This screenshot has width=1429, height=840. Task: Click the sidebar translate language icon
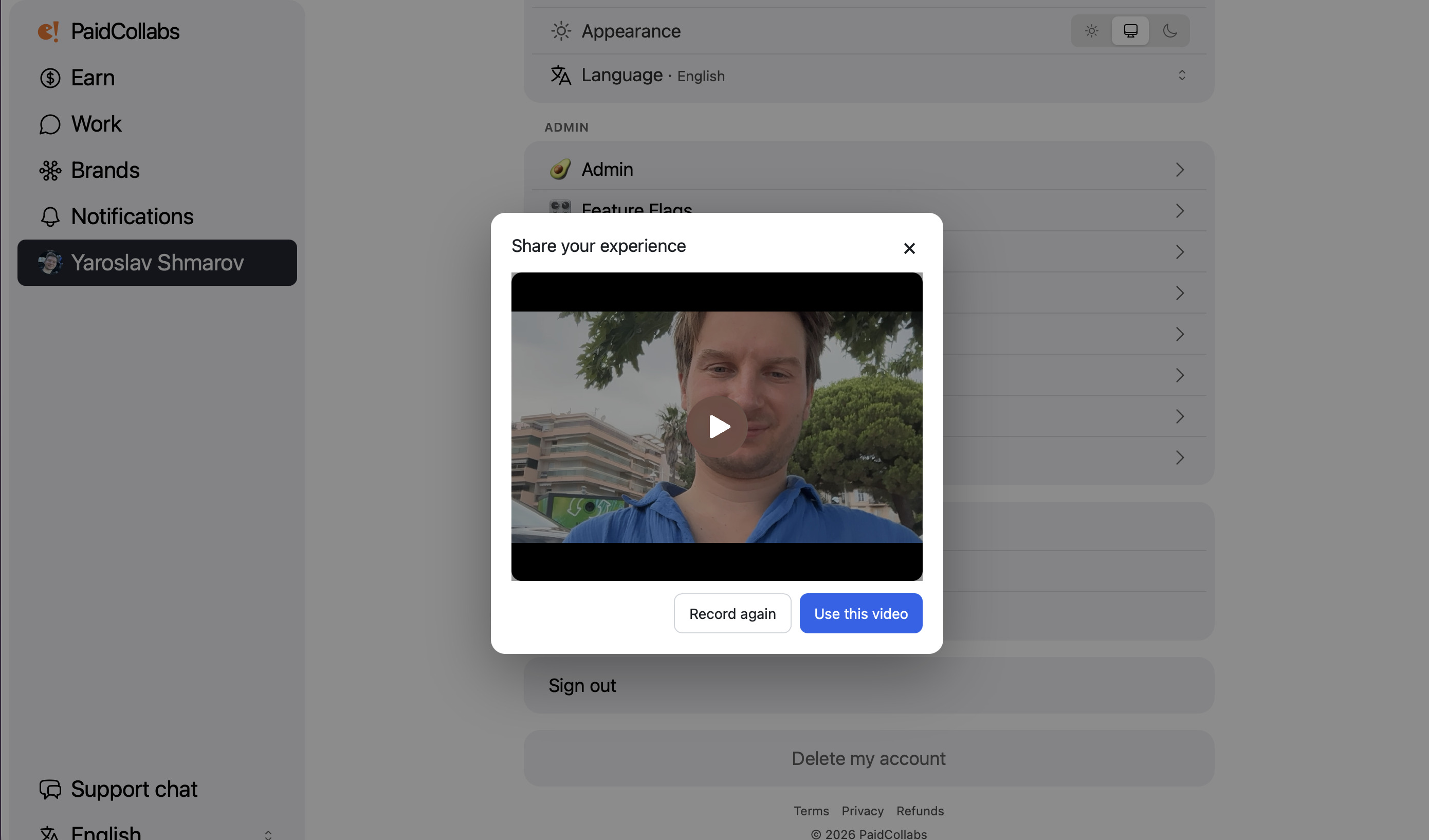50,834
